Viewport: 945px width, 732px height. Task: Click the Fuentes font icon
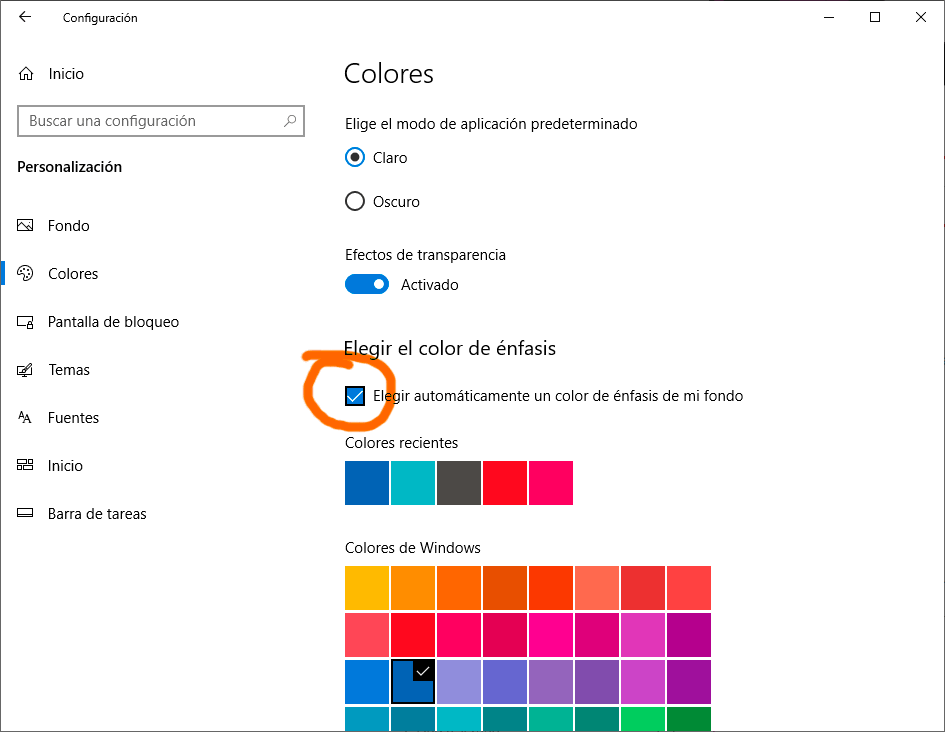[x=26, y=418]
